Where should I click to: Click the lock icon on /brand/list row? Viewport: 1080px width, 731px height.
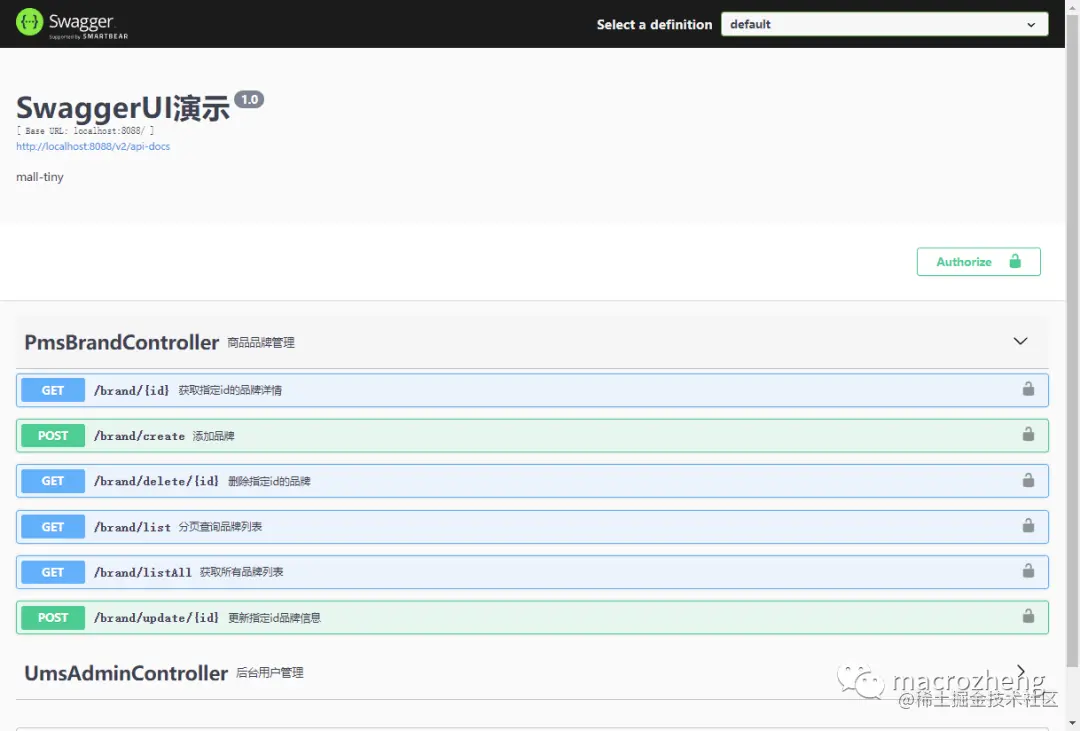[x=1028, y=525]
